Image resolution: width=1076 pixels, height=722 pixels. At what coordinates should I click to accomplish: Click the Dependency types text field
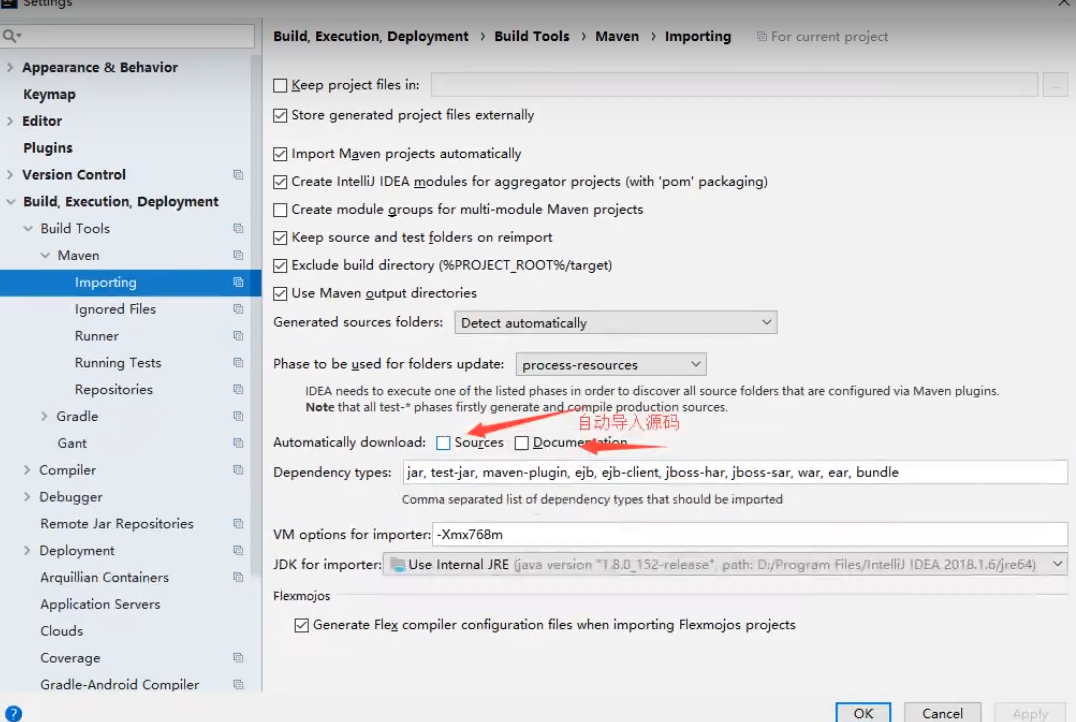pyautogui.click(x=735, y=472)
